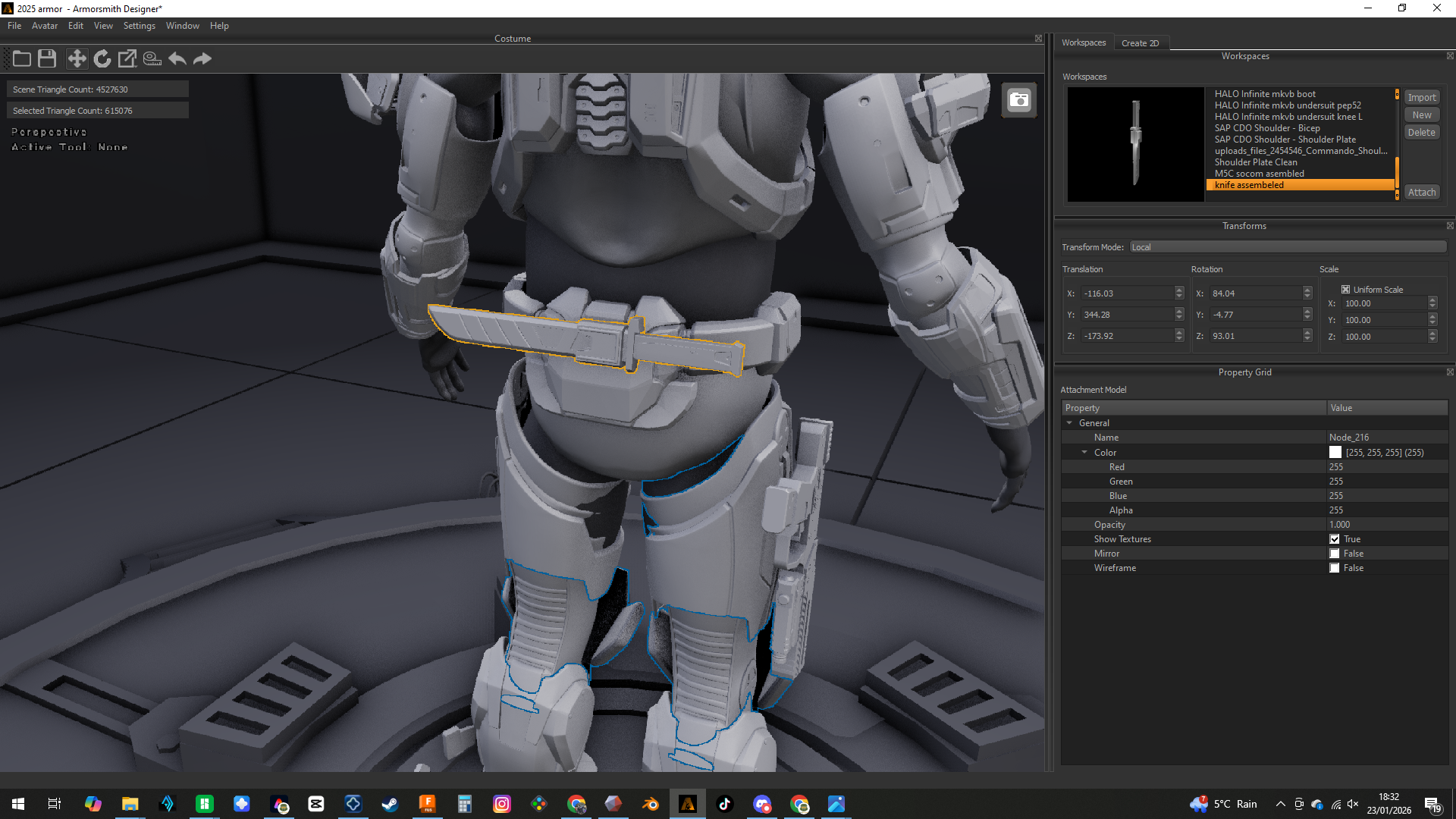Select the M5C socom asembled workspace item
This screenshot has height=819, width=1456.
pos(1260,173)
